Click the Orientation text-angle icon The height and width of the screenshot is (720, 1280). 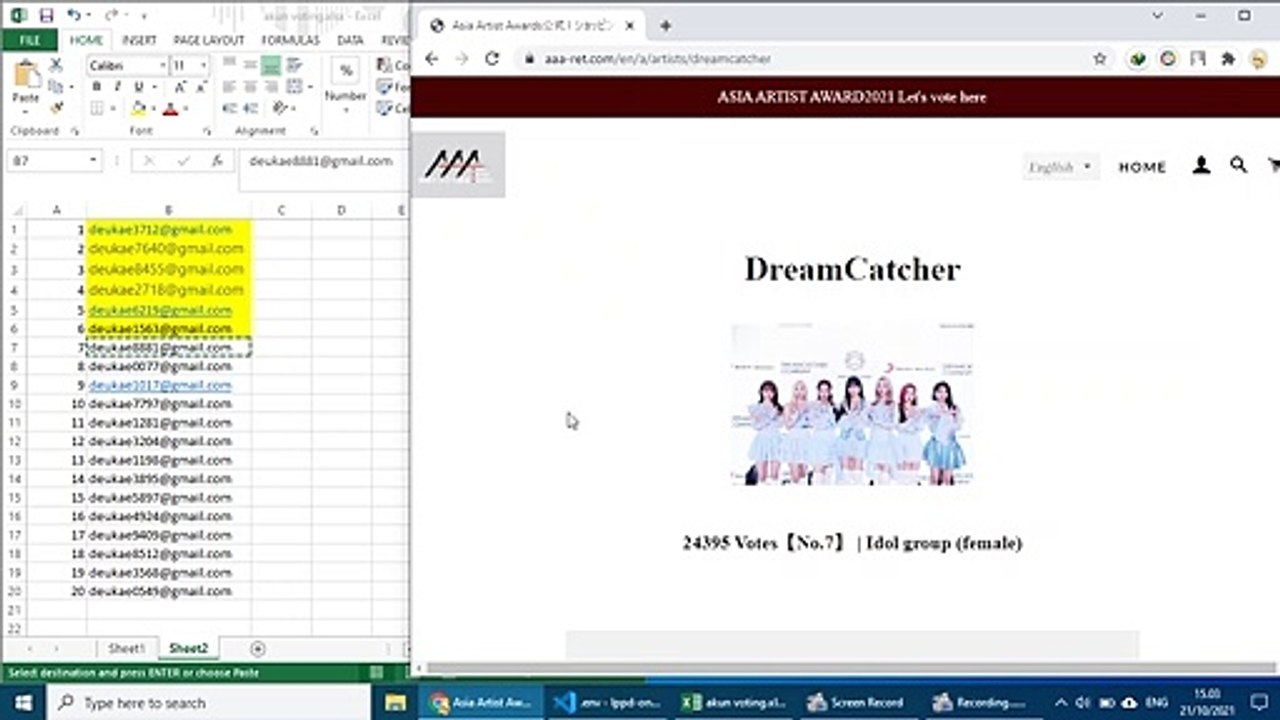pyautogui.click(x=279, y=108)
